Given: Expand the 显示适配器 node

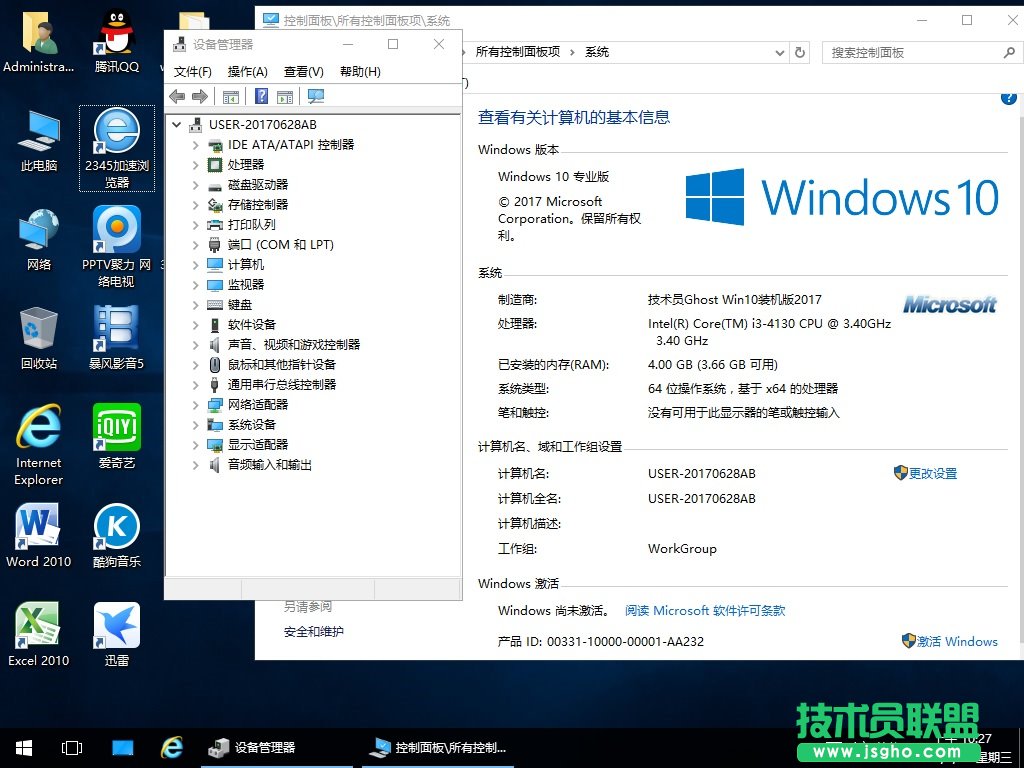Looking at the screenshot, I should click(195, 445).
